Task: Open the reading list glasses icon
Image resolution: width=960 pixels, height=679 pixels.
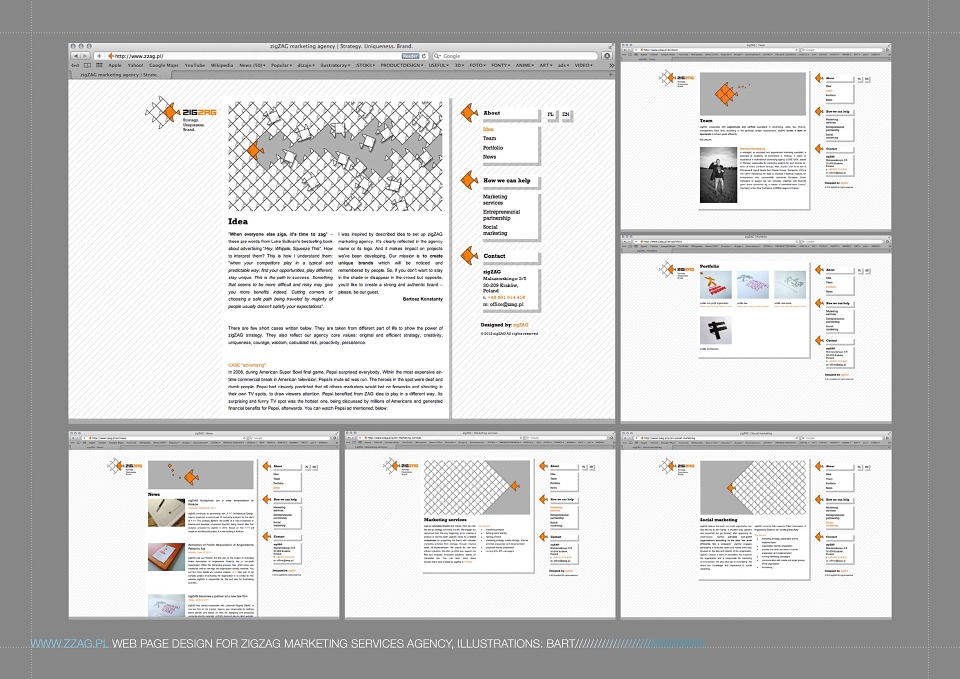Action: [75, 65]
